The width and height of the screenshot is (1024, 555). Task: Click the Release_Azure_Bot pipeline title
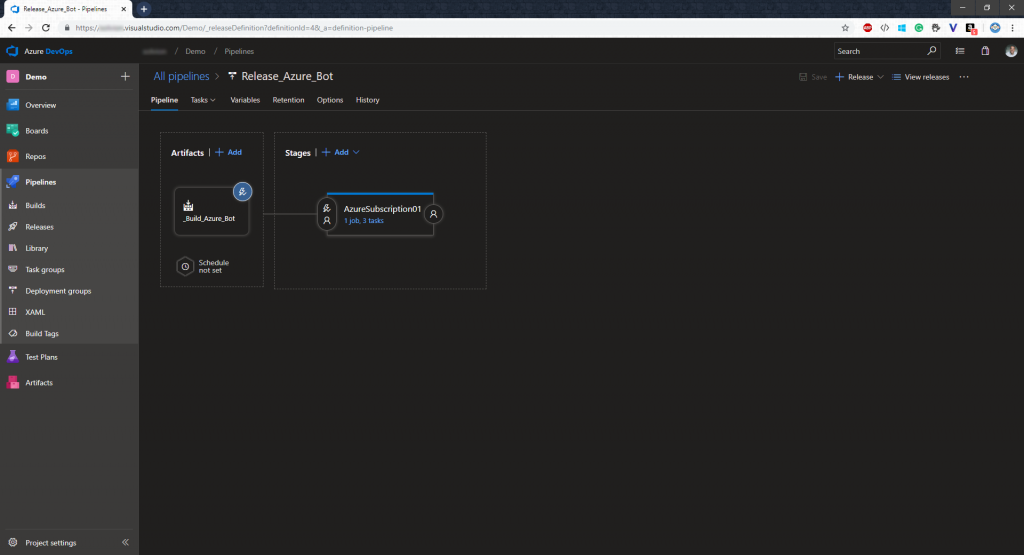point(287,76)
